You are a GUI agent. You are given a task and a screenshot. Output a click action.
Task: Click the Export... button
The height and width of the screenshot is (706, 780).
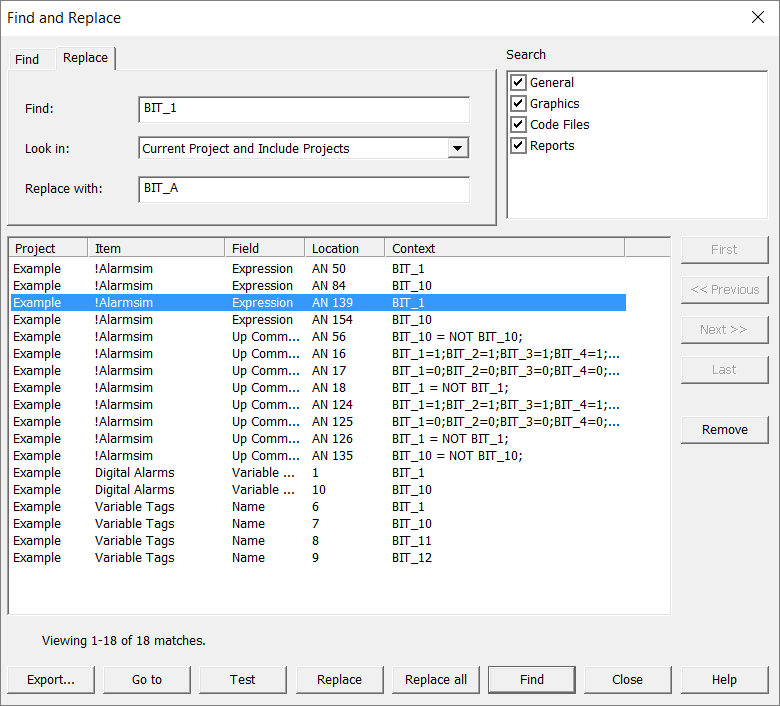coord(51,680)
